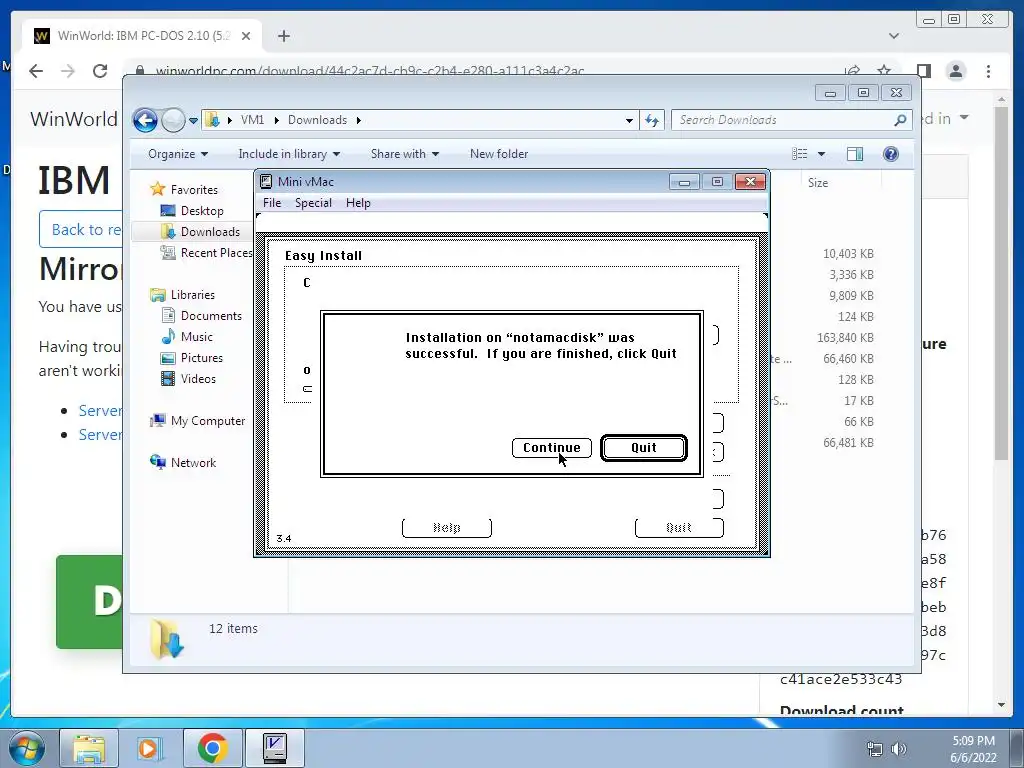Open the Explorer recent pages dropdown arrow
The width and height of the screenshot is (1024, 768).
tap(193, 121)
